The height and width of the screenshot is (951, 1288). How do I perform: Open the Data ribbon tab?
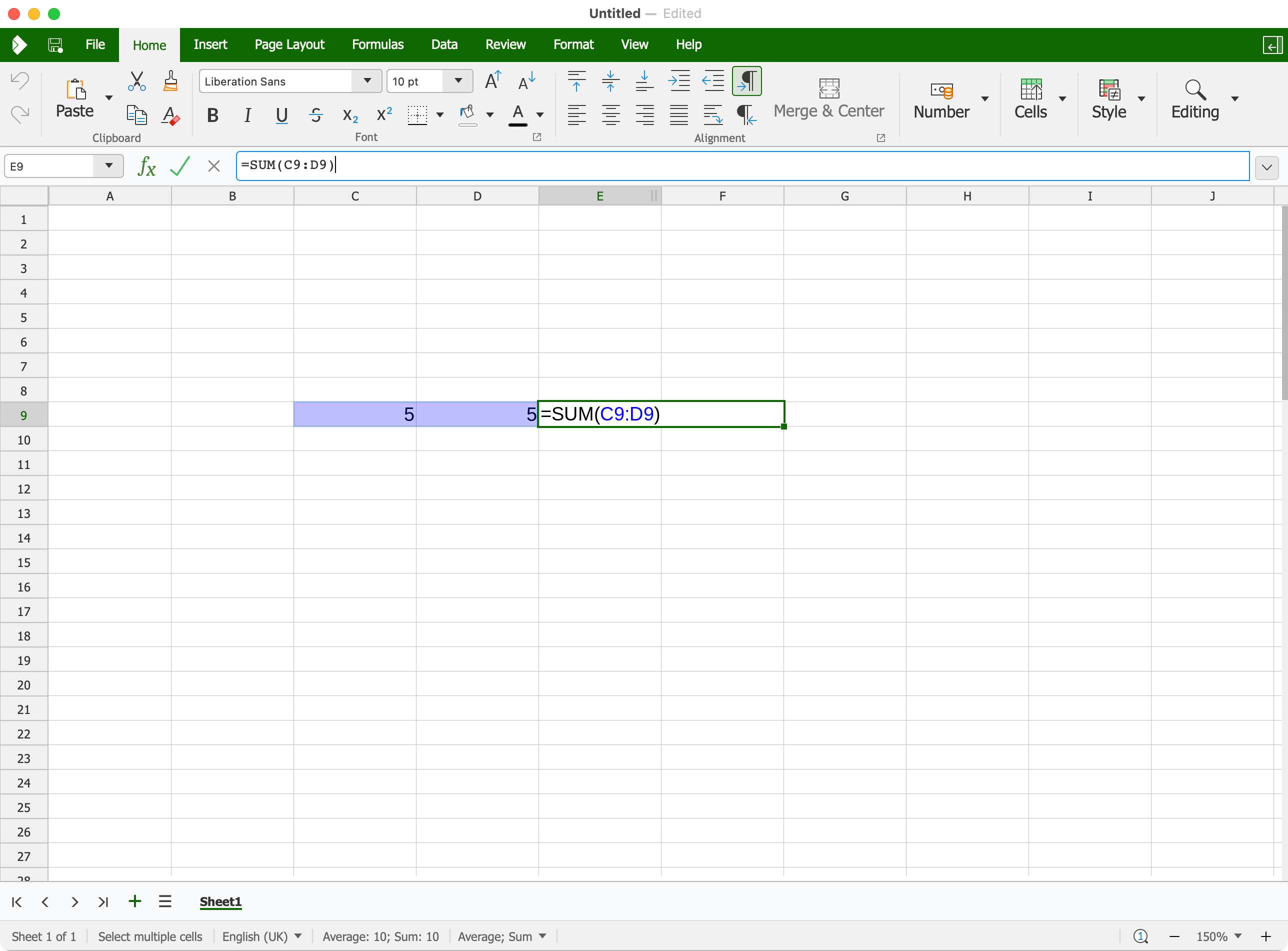(x=443, y=44)
